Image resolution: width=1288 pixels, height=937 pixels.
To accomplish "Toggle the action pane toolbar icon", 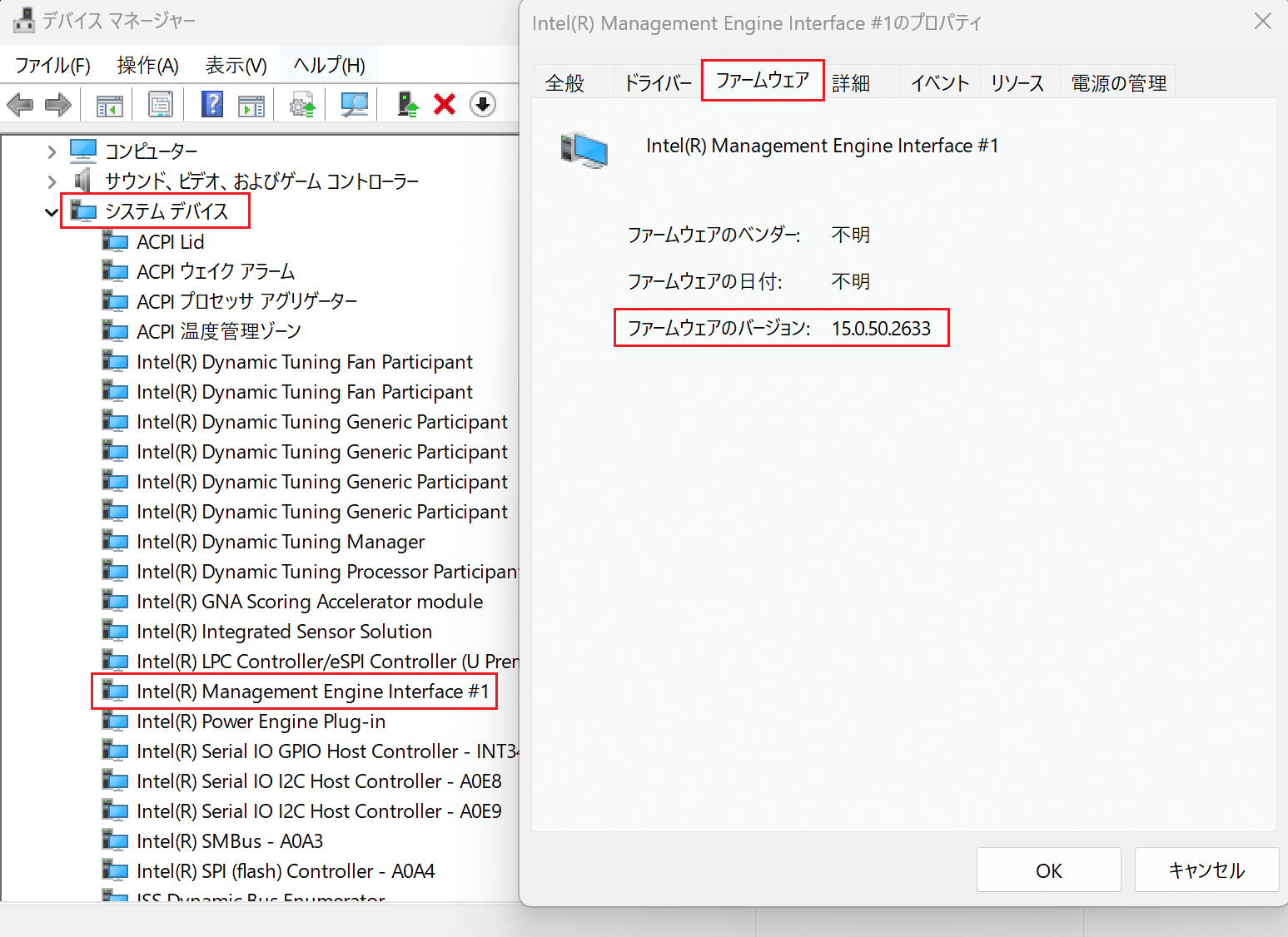I will (x=251, y=105).
